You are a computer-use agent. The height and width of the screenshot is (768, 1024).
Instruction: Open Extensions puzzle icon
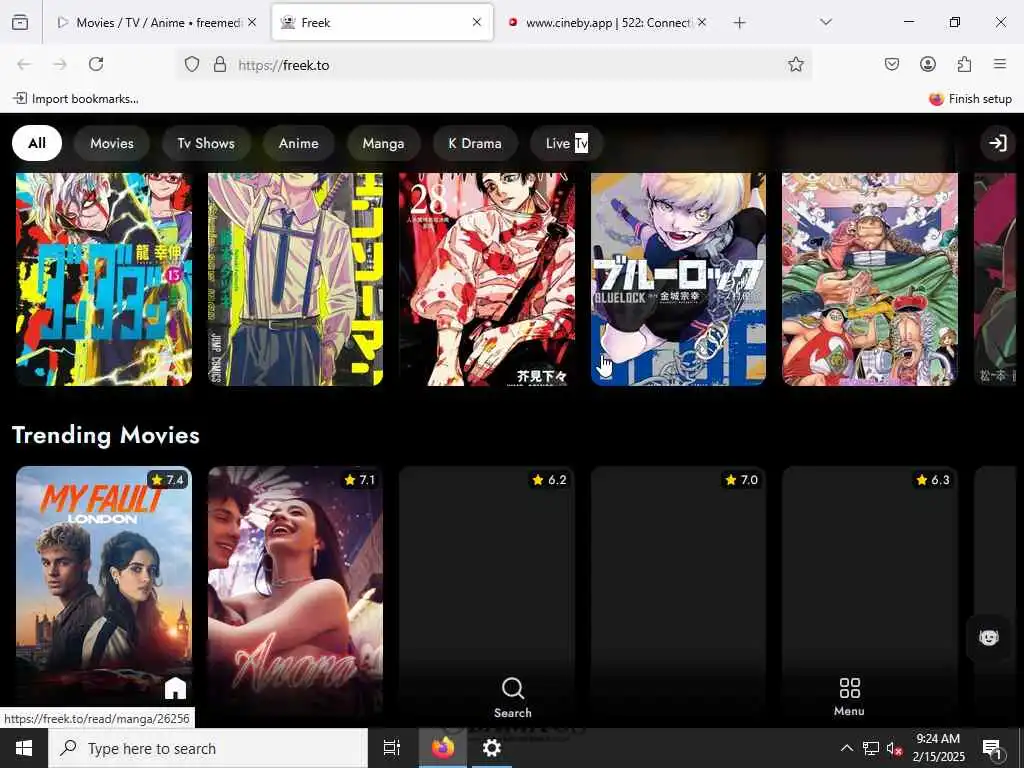964,64
